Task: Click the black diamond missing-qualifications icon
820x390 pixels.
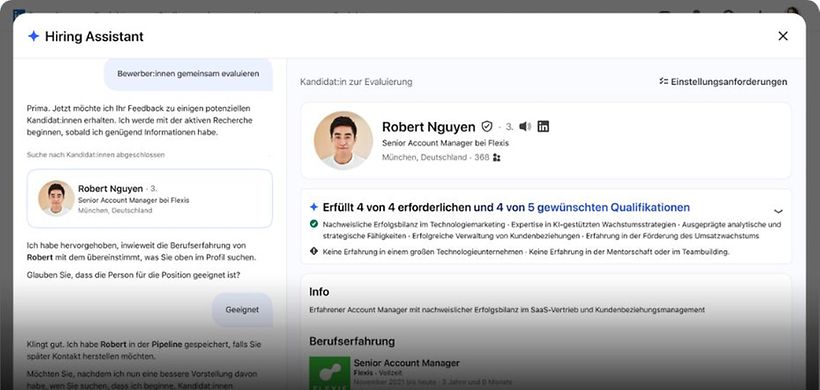Action: [314, 251]
